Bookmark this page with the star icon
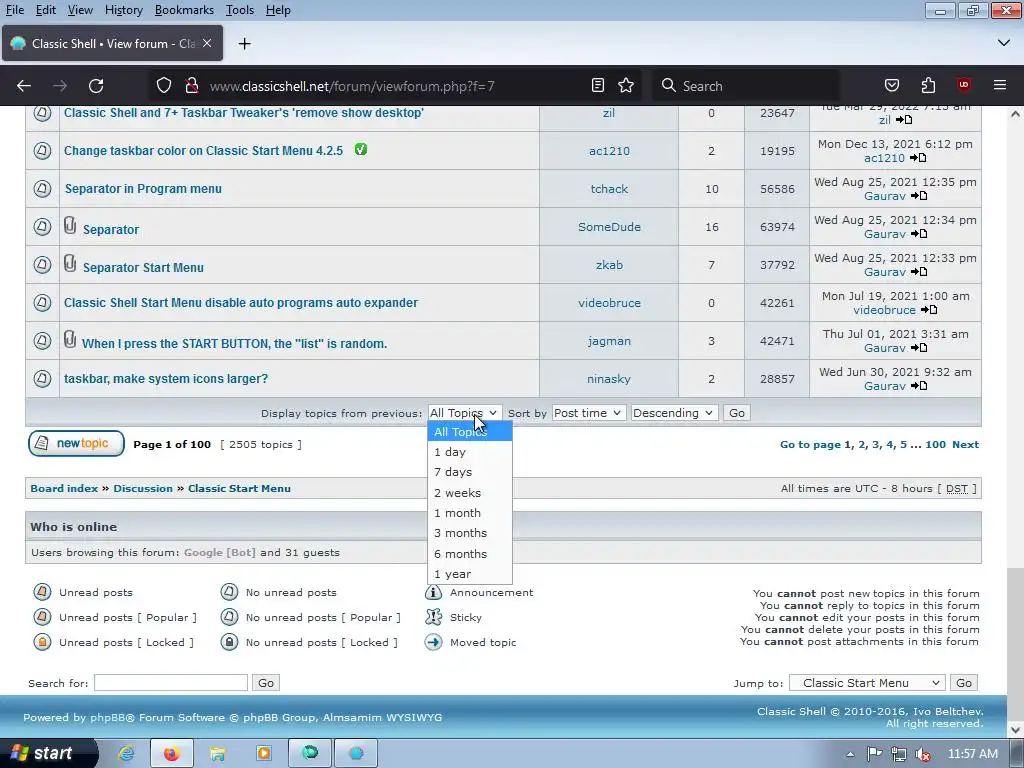1024x768 pixels. pyautogui.click(x=626, y=86)
